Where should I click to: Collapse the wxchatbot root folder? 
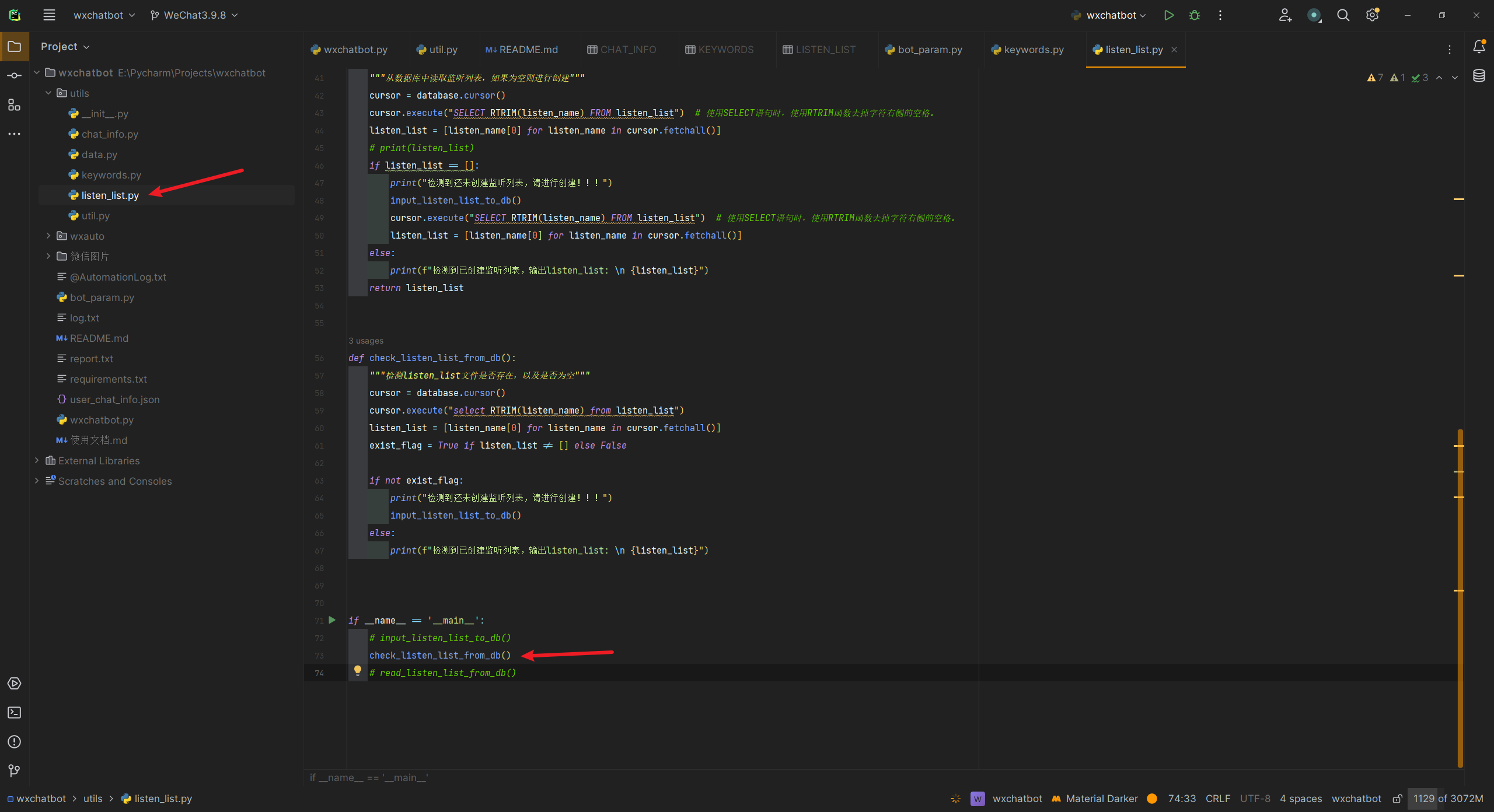tap(37, 72)
